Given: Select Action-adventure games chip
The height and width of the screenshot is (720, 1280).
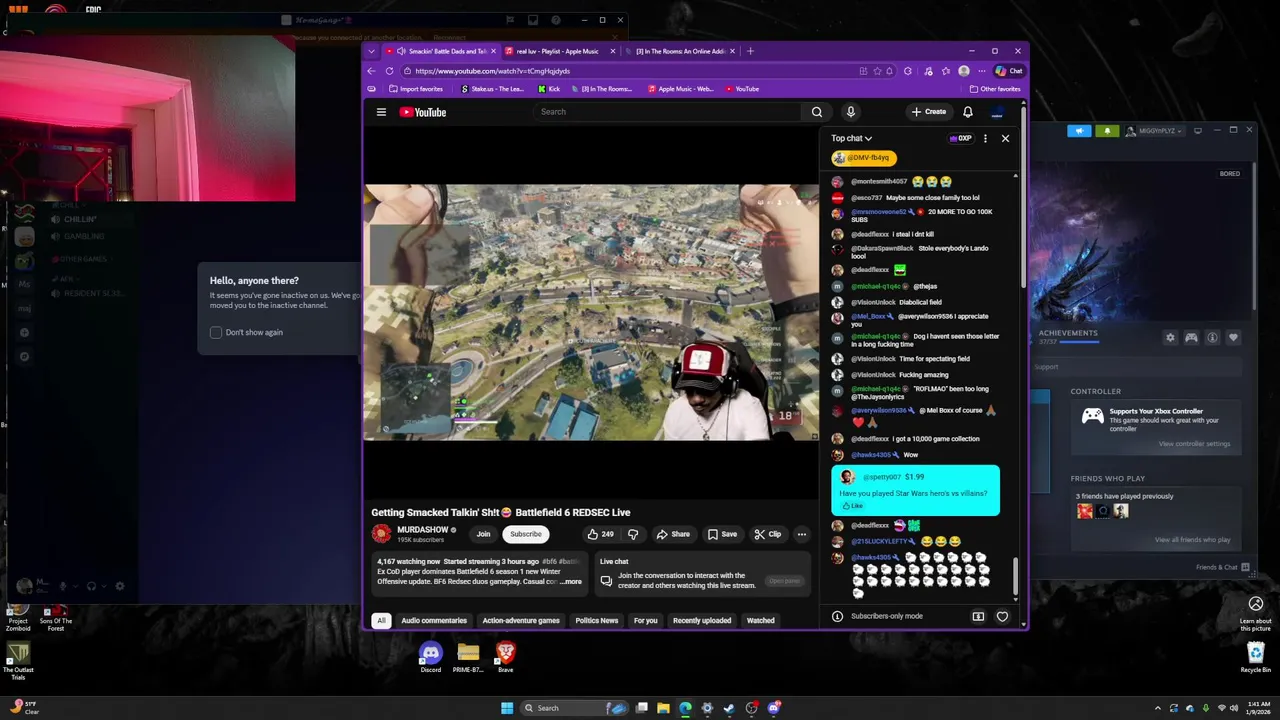Looking at the screenshot, I should pos(521,621).
